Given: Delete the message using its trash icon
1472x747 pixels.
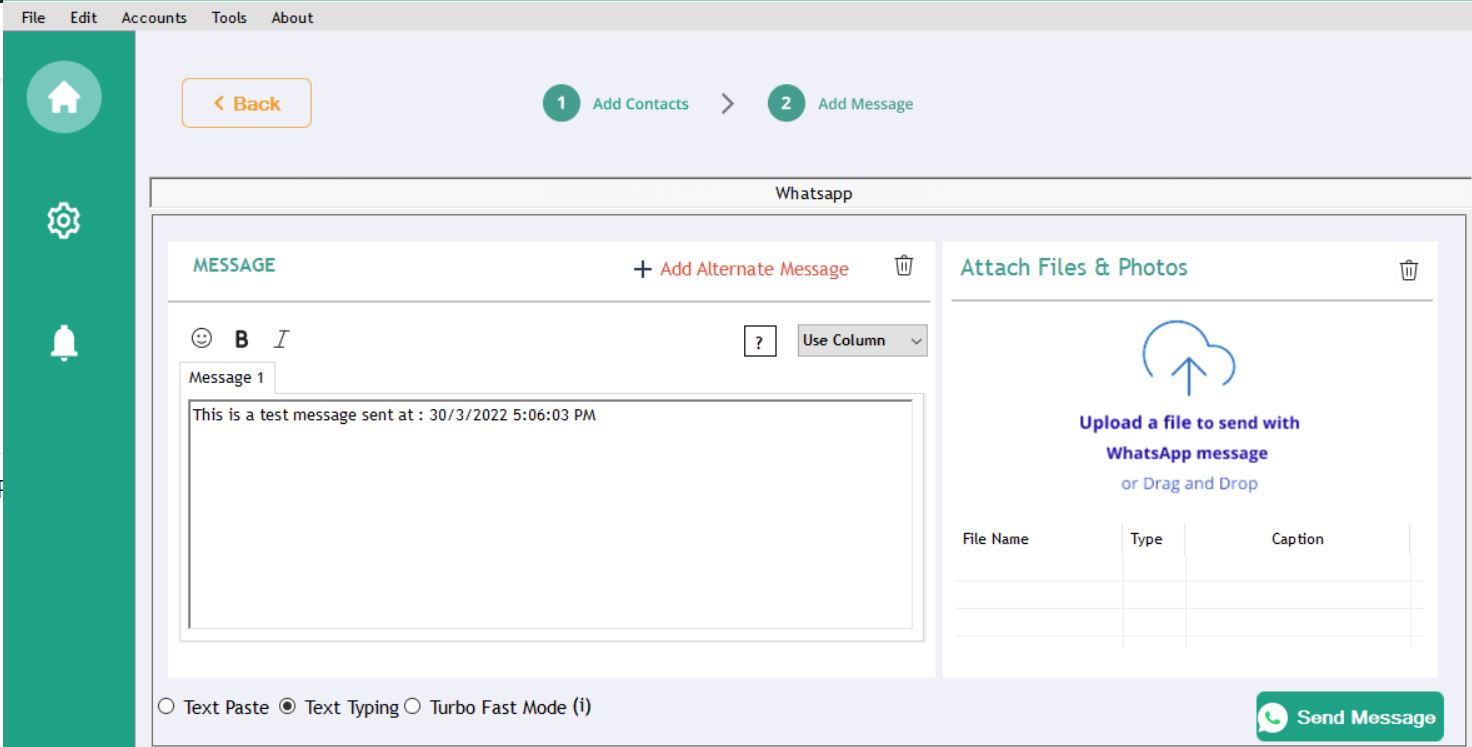Looking at the screenshot, I should (904, 266).
